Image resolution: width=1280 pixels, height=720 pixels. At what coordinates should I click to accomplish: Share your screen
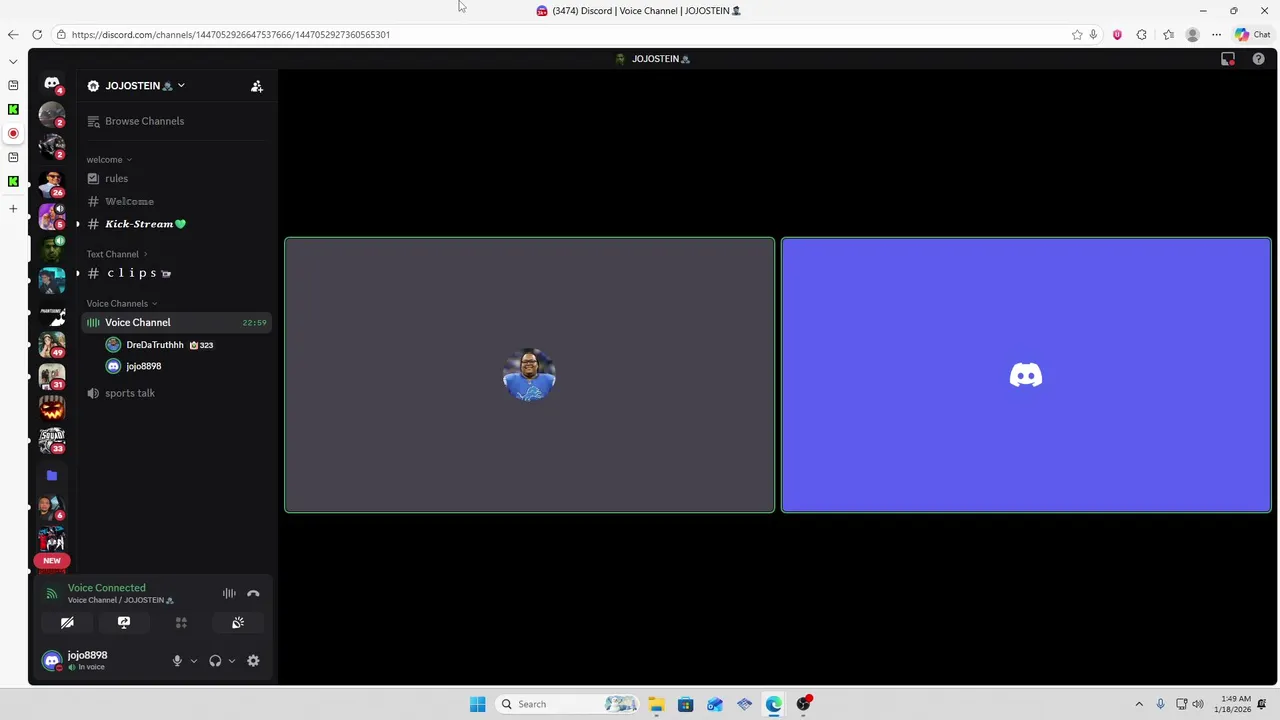[x=124, y=623]
